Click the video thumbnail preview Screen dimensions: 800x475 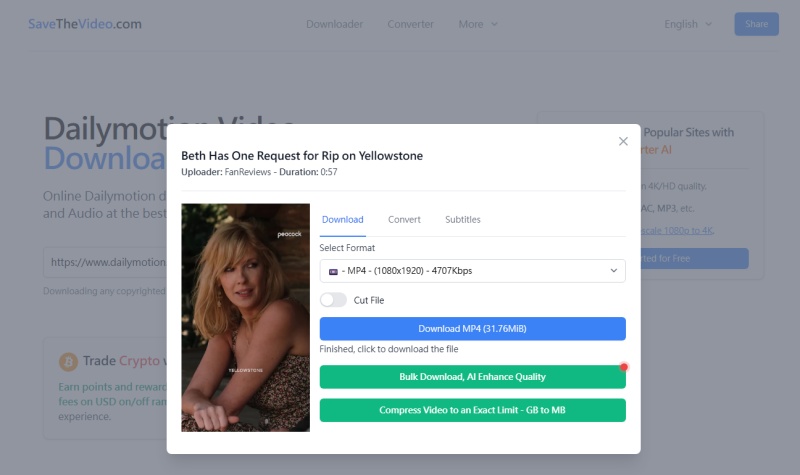click(245, 317)
